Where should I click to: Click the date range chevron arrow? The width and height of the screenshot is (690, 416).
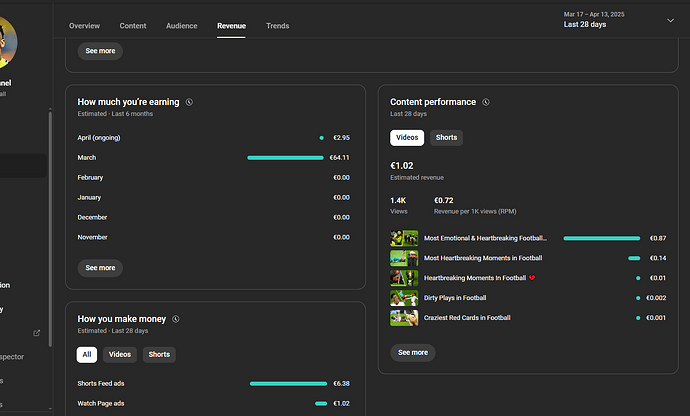pos(670,20)
